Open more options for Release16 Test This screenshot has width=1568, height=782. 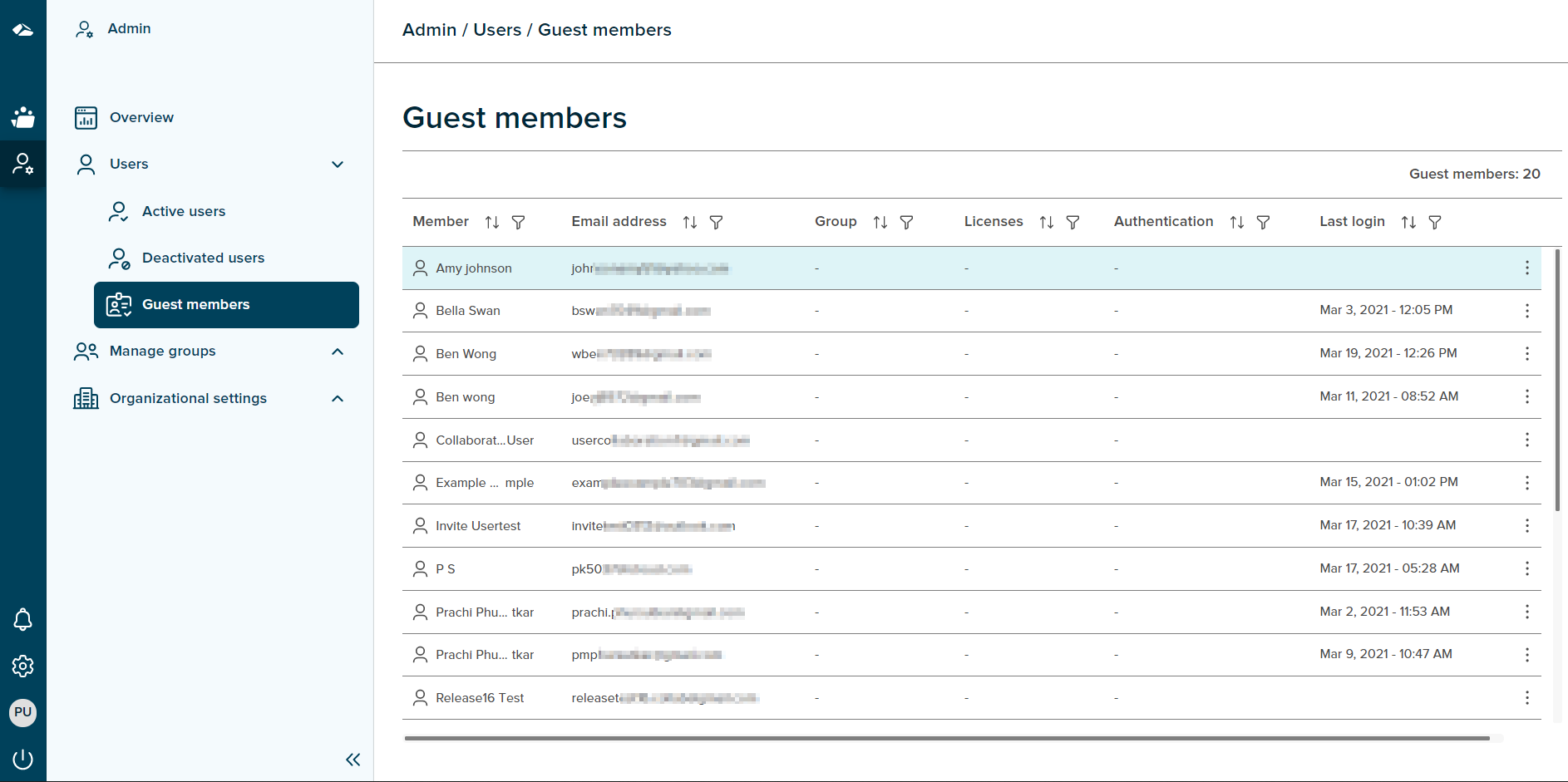click(x=1527, y=698)
